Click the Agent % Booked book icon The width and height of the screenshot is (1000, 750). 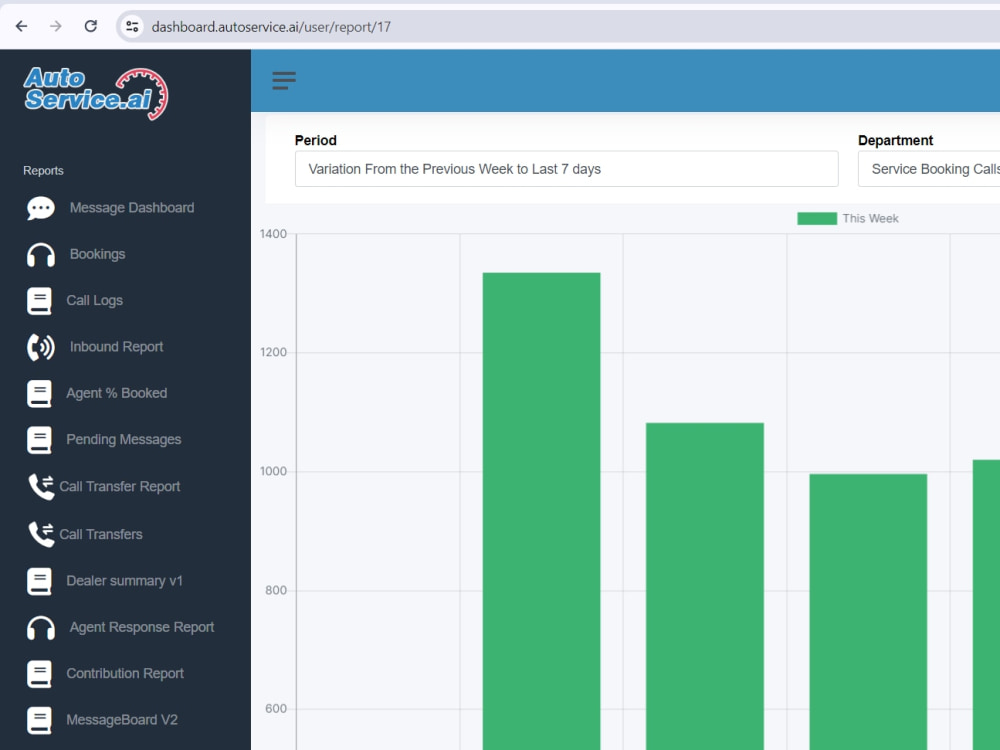40,393
